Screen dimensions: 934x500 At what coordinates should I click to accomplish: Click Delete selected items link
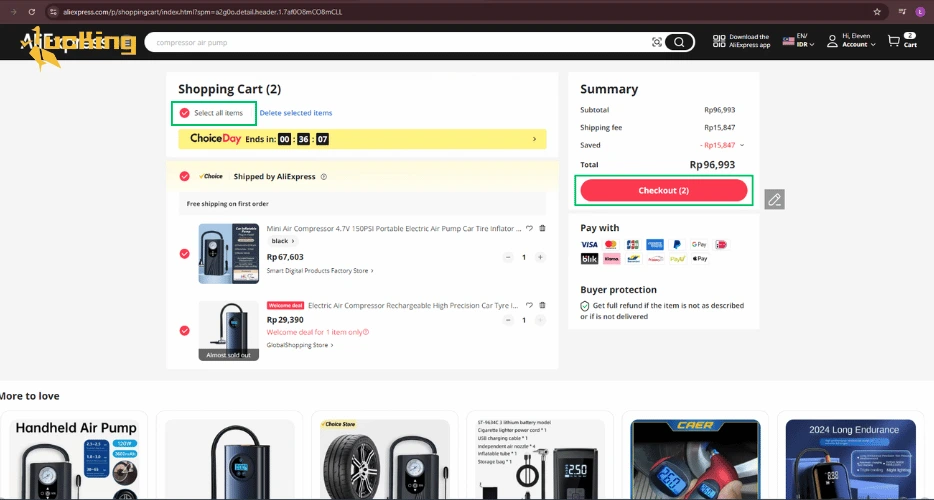tap(295, 113)
